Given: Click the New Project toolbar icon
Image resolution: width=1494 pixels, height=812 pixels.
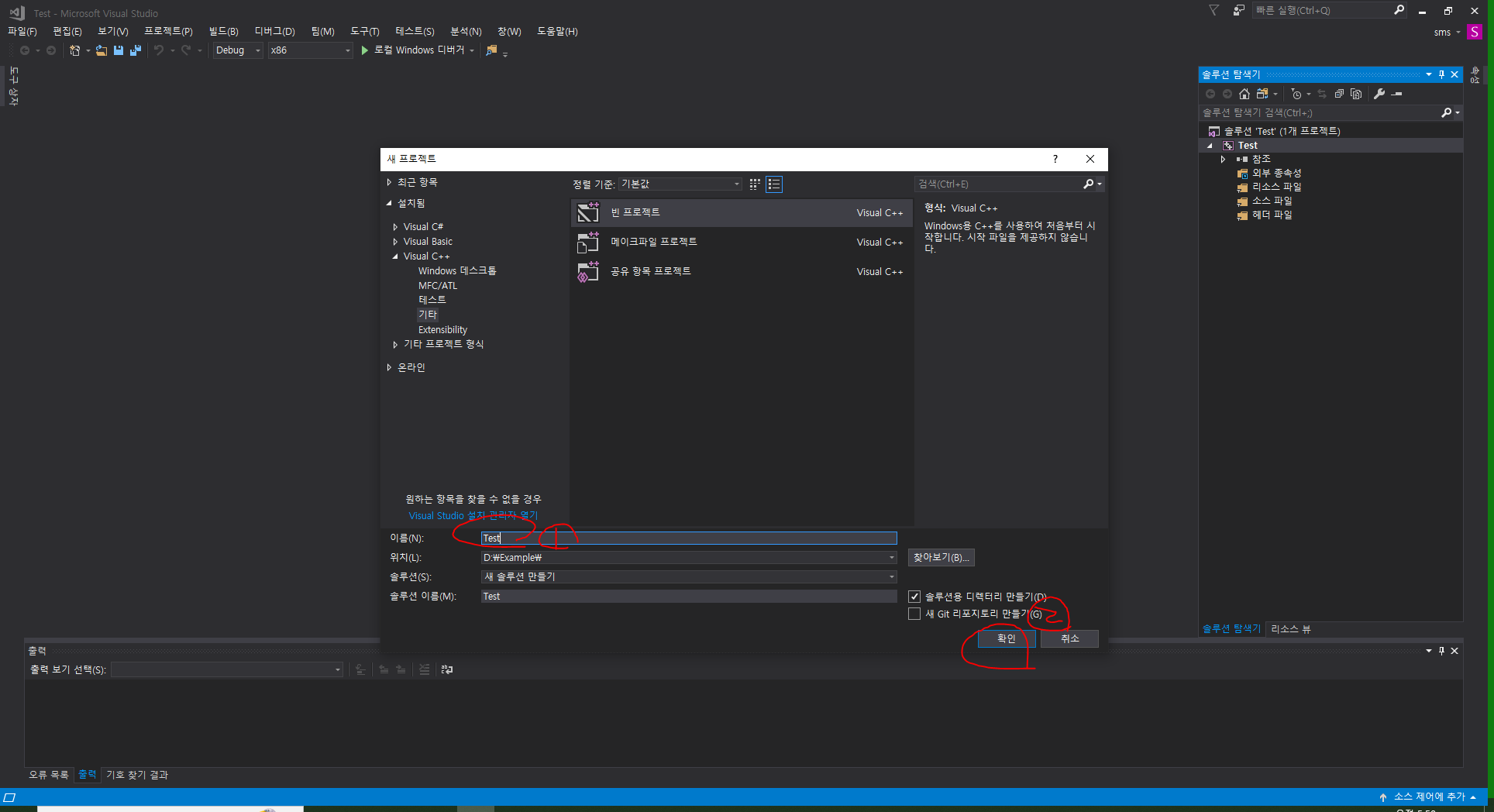Looking at the screenshot, I should (74, 50).
